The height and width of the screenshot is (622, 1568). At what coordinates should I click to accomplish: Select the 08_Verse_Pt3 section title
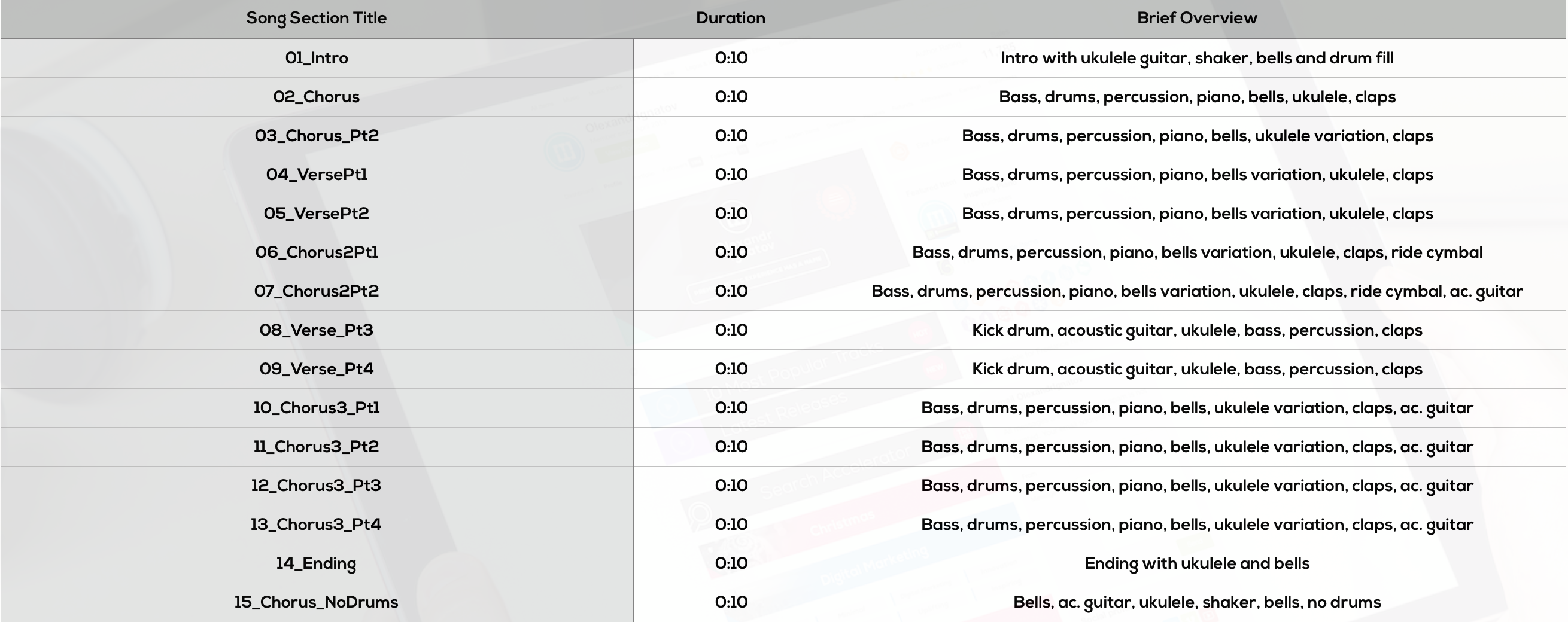(x=317, y=330)
